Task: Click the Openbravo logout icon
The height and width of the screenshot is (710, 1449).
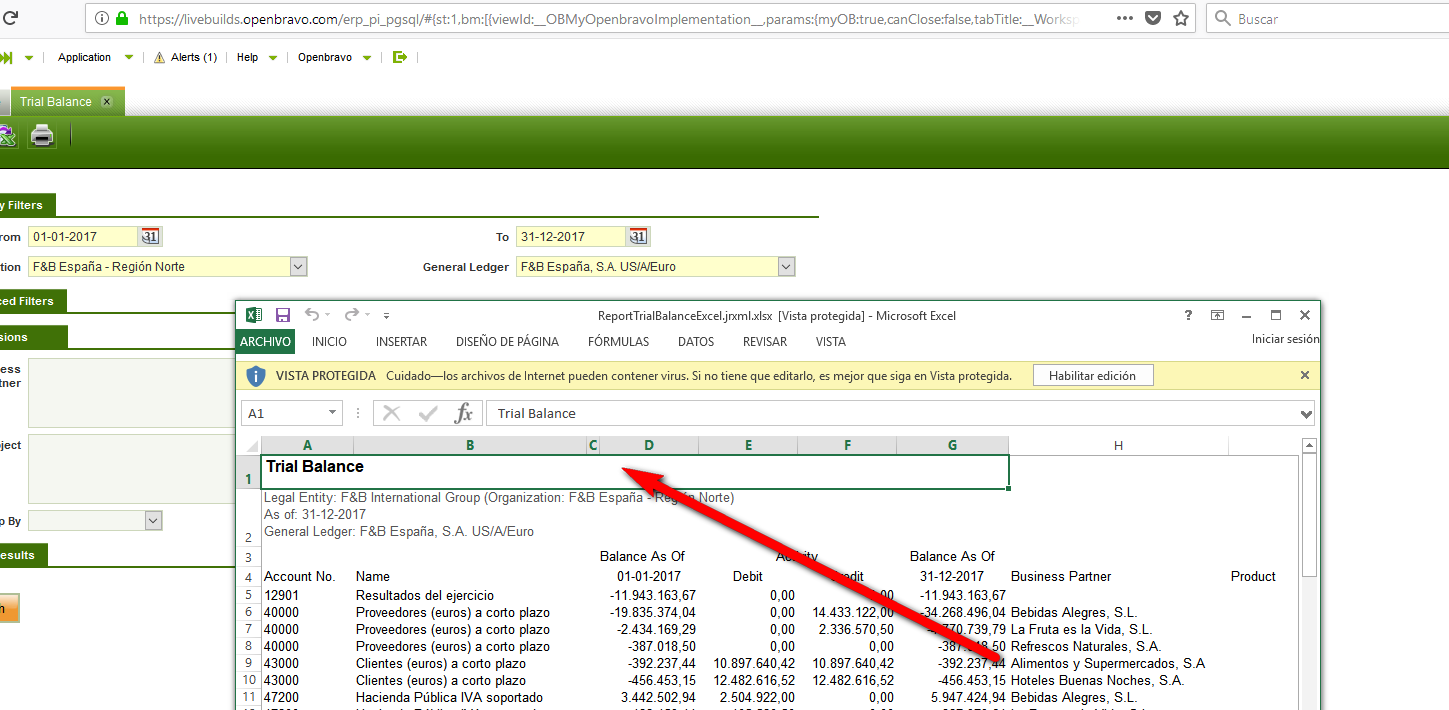Action: coord(400,57)
